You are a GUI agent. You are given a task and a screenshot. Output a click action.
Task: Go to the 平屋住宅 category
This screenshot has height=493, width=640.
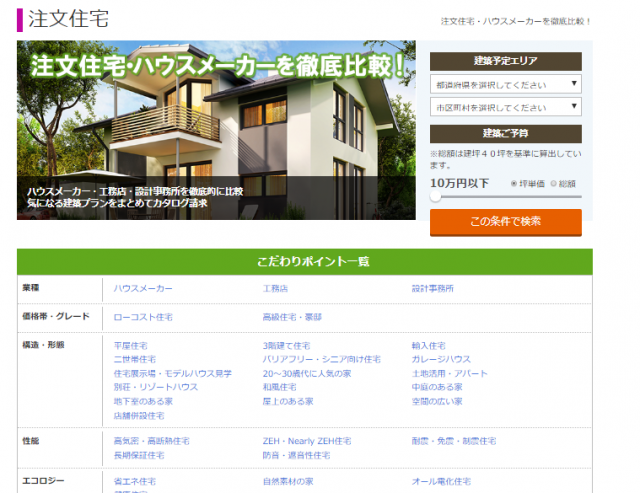click(x=130, y=345)
